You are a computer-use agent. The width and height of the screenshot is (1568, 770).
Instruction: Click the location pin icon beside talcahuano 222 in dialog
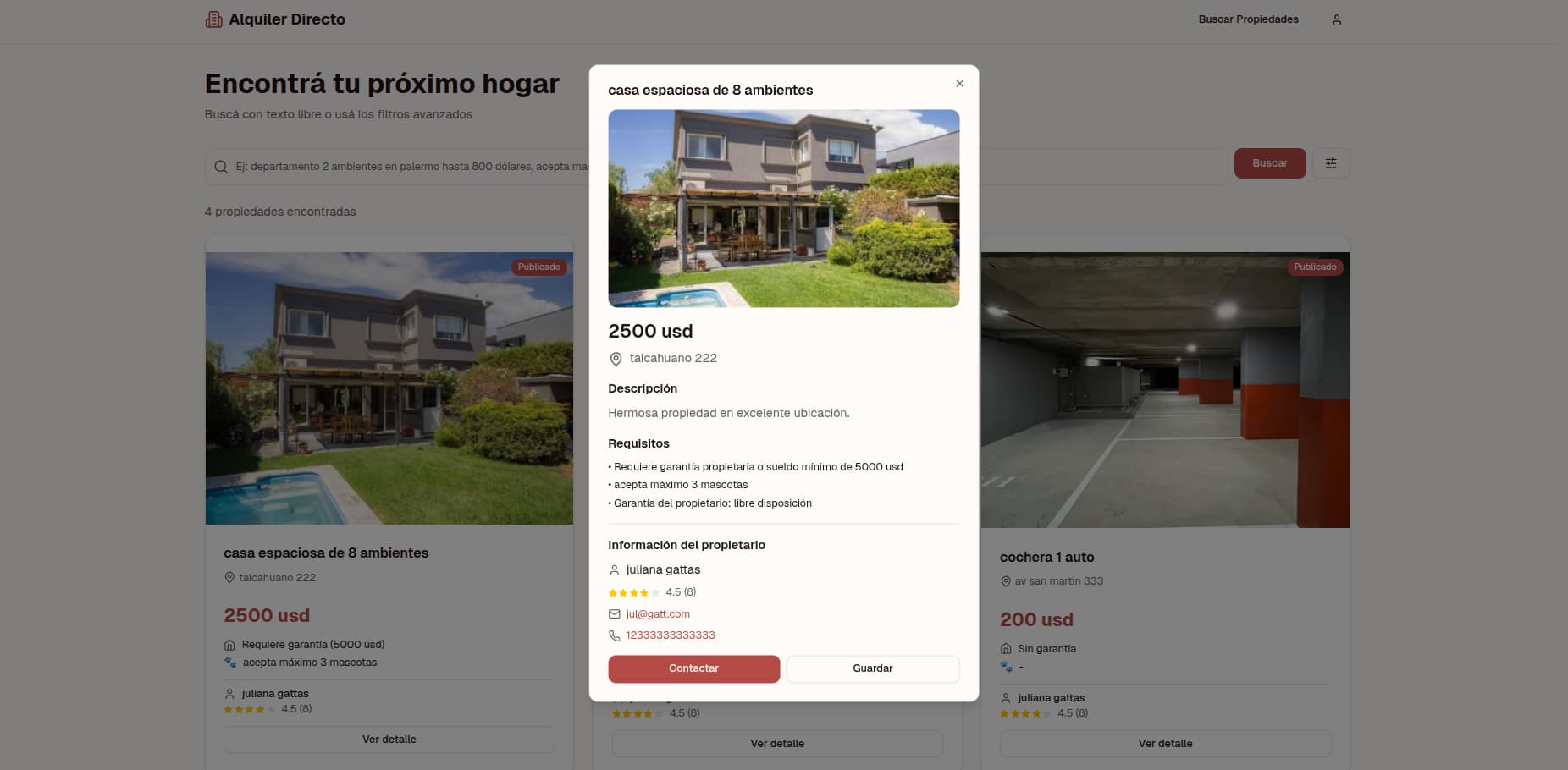coord(616,359)
